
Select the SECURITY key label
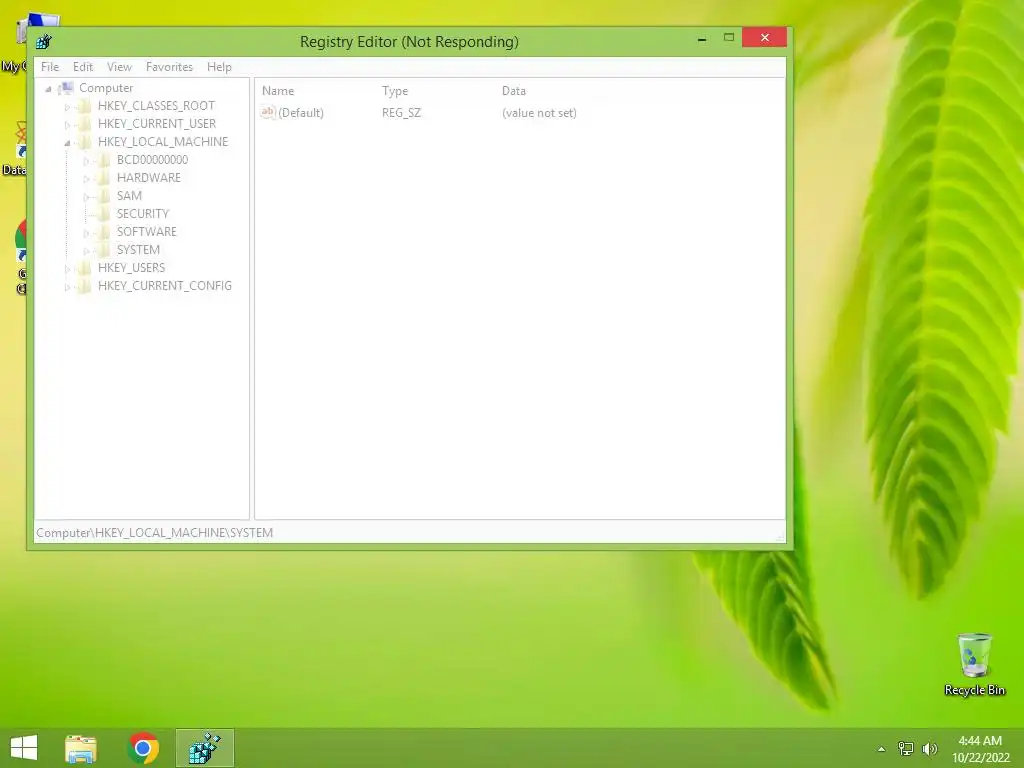pyautogui.click(x=143, y=214)
